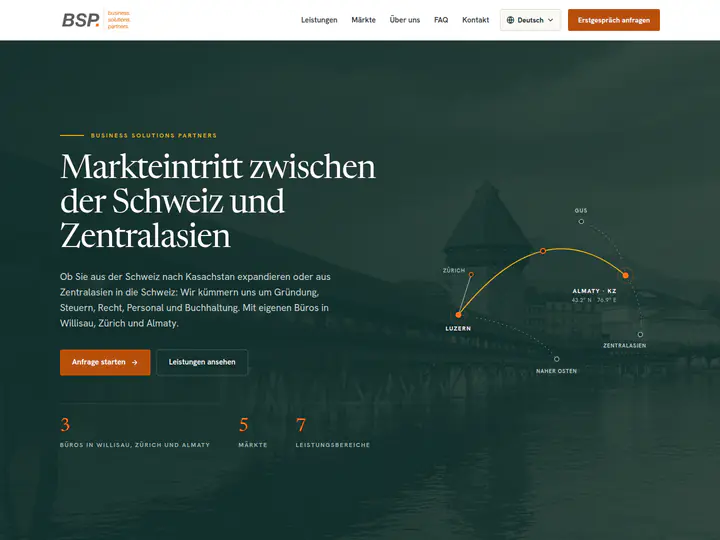The image size is (720, 540).
Task: Click the orange number 5 statistic
Action: [243, 425]
